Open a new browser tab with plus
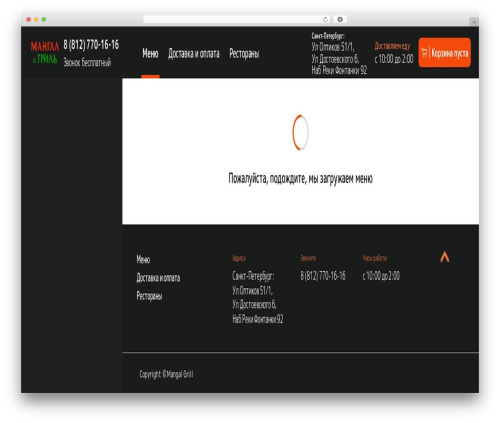 [x=474, y=22]
